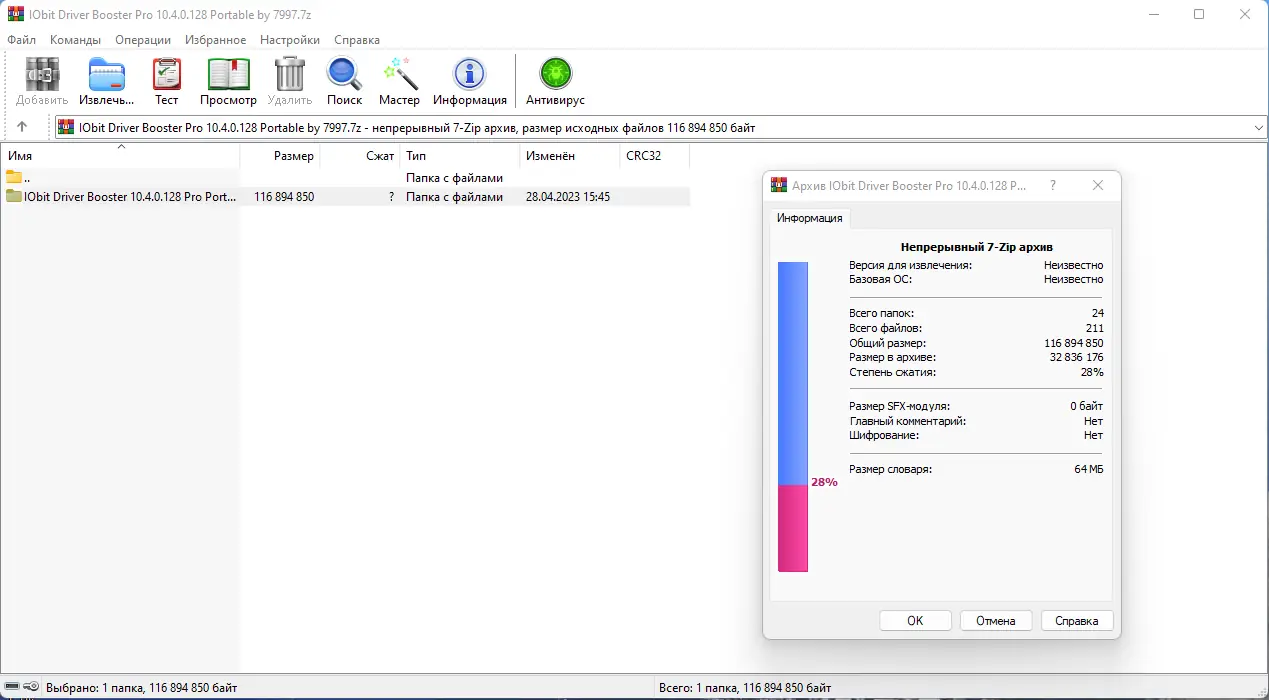Open the Команды menu
1269x700 pixels.
tap(74, 40)
